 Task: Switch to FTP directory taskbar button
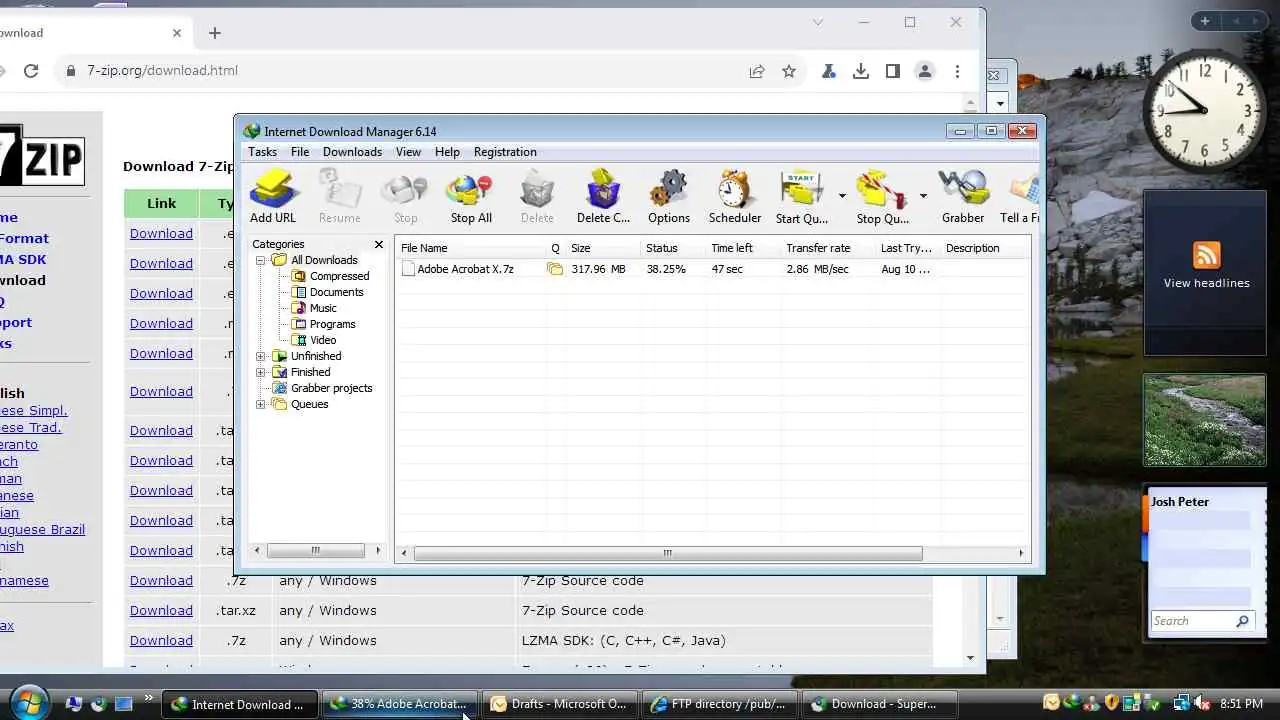720,704
